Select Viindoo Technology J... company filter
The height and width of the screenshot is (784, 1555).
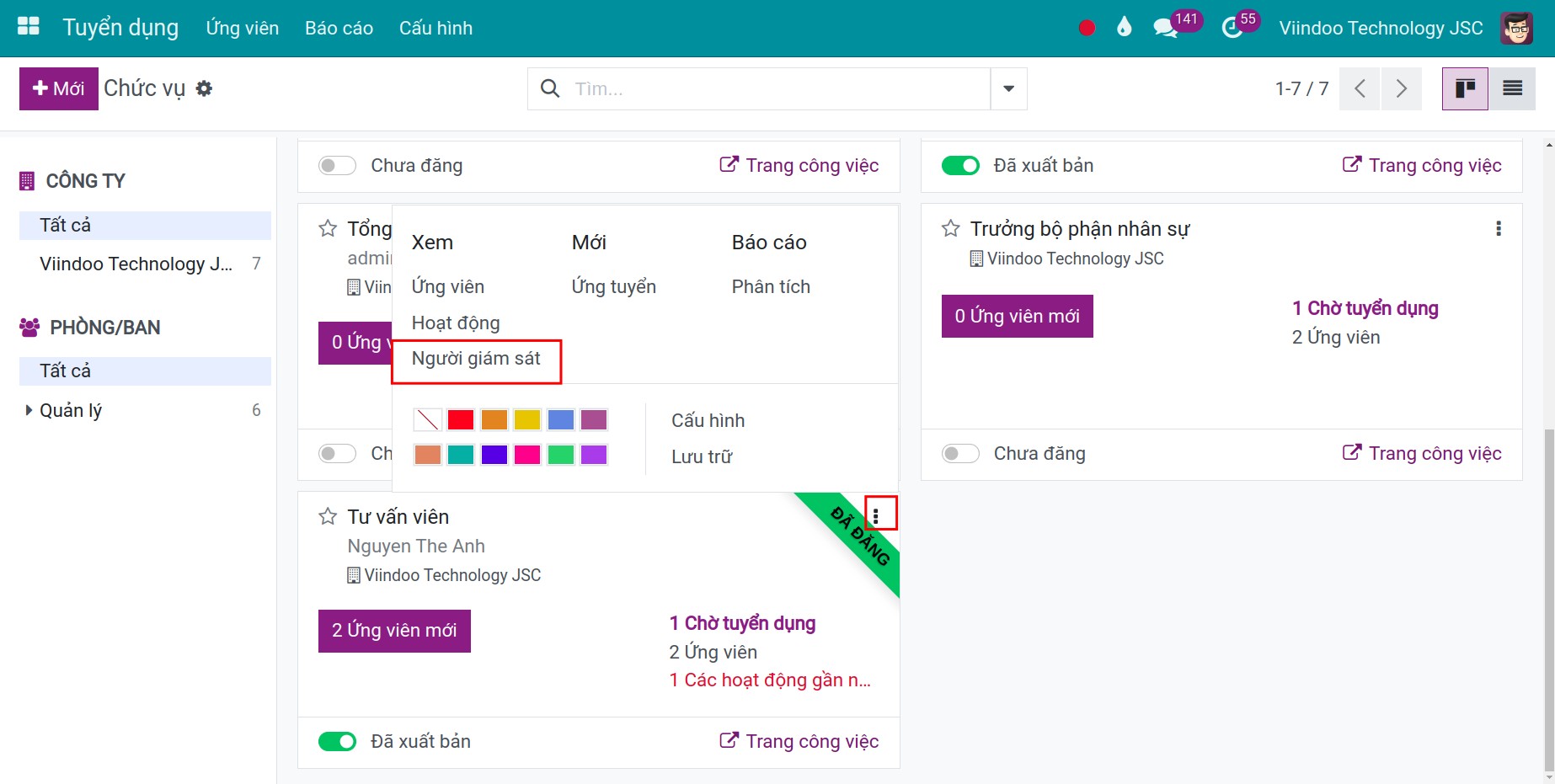[x=145, y=264]
